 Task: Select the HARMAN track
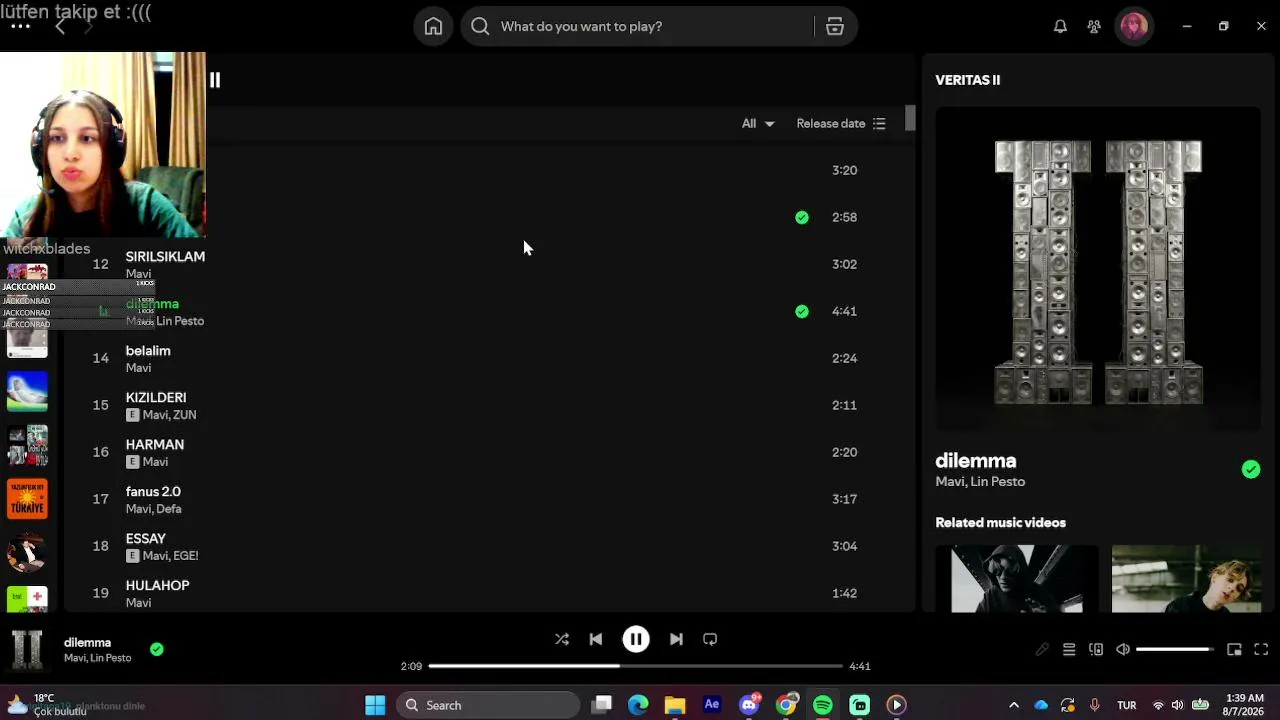pyautogui.click(x=155, y=445)
